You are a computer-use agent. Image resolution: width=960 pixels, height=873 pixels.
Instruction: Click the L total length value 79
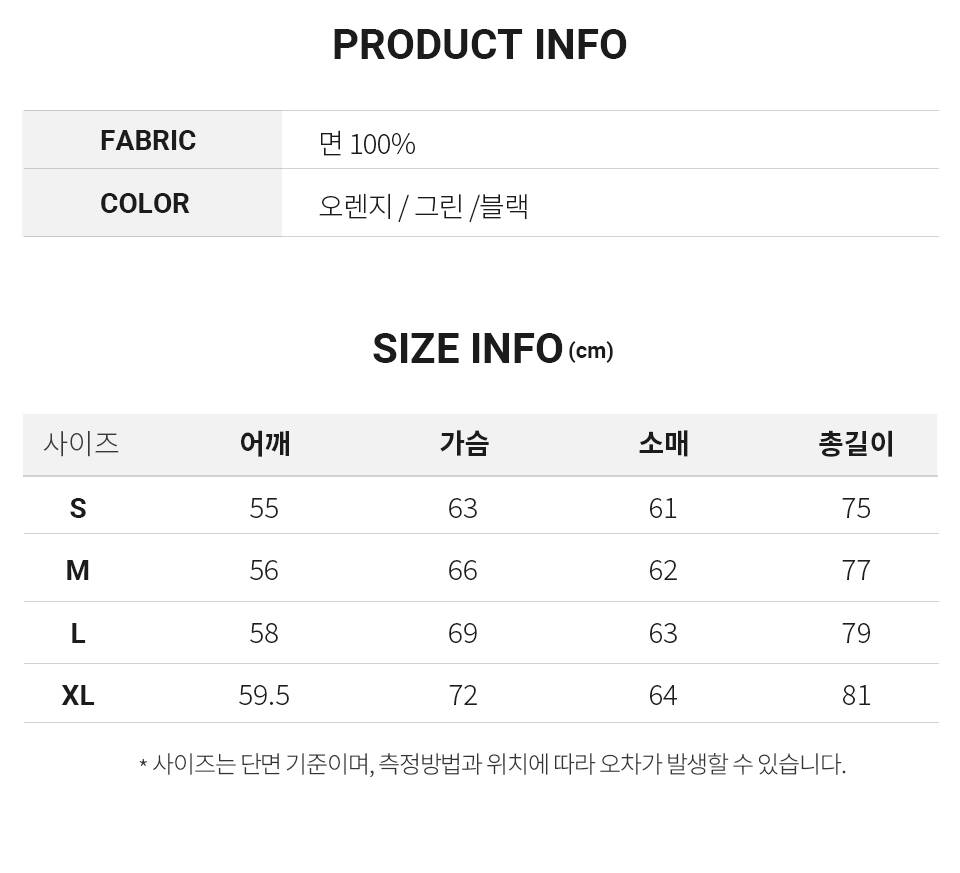coord(856,633)
